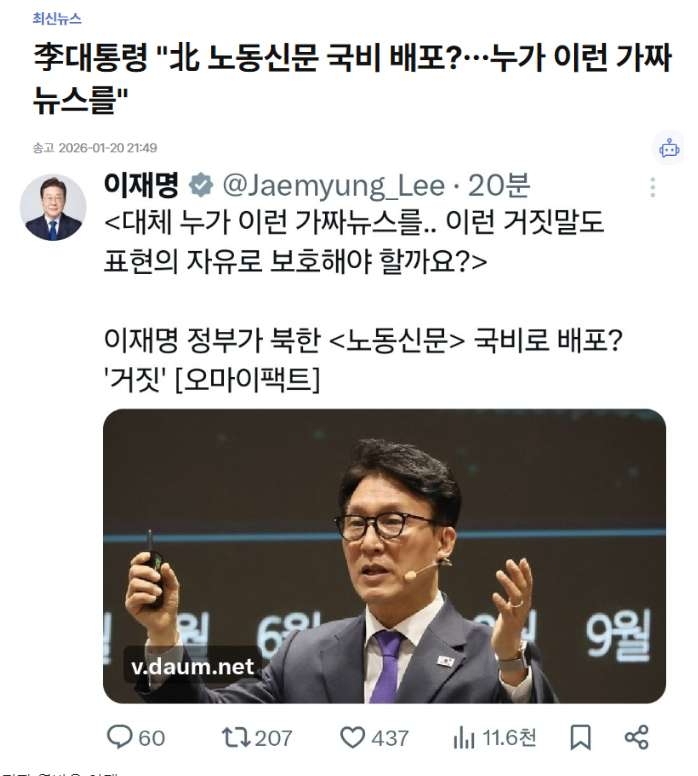Bookmark the tweet
Image resolution: width=698 pixels, height=776 pixels.
[580, 737]
